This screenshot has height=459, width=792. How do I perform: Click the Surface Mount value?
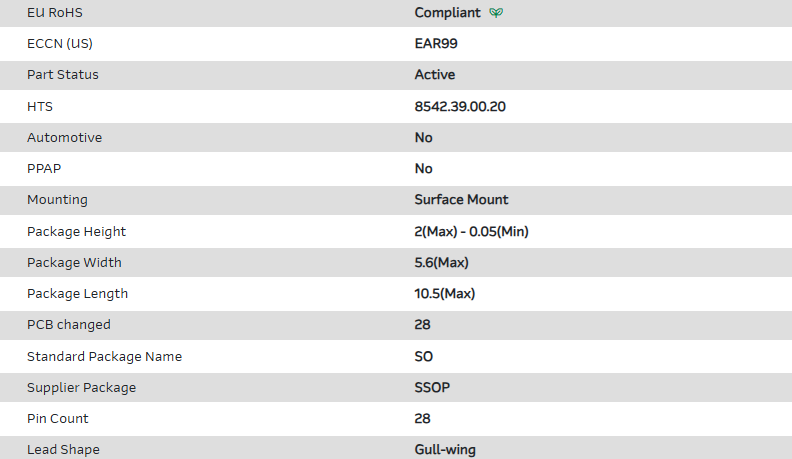pos(462,199)
